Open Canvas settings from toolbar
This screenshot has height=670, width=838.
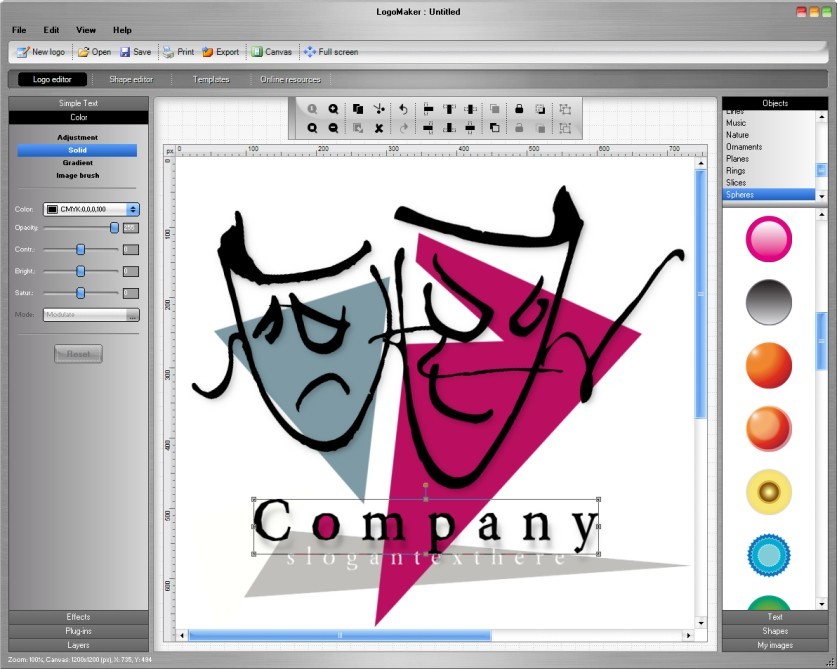(x=271, y=52)
